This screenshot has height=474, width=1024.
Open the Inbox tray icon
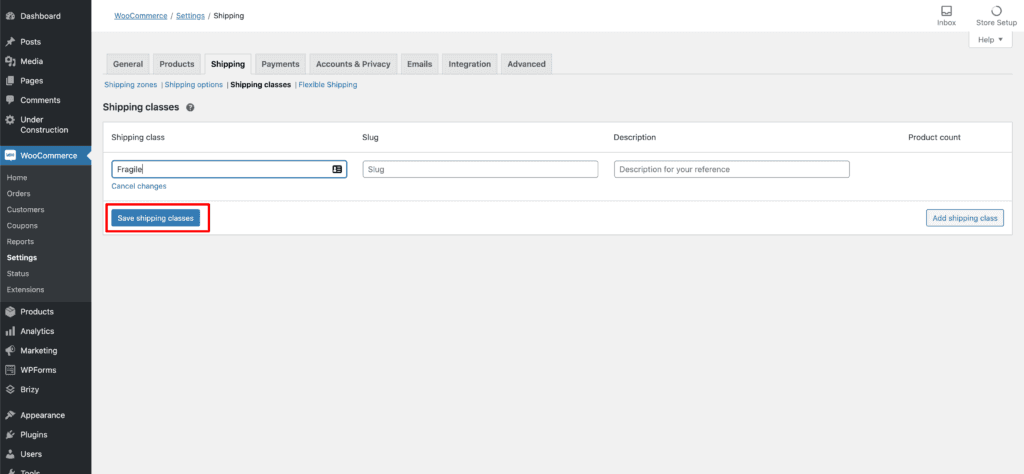click(x=946, y=11)
